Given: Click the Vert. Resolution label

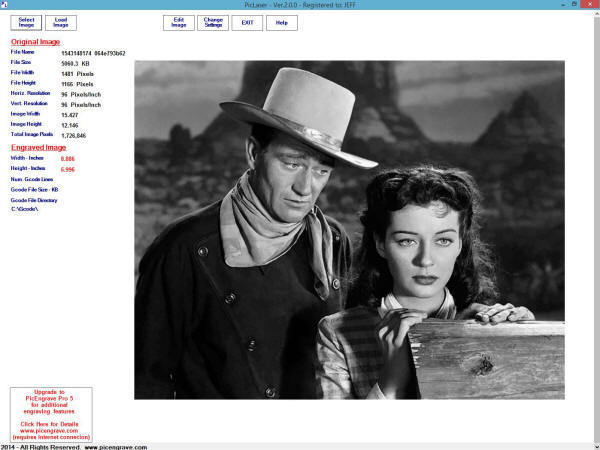Looking at the screenshot, I should coord(29,103).
